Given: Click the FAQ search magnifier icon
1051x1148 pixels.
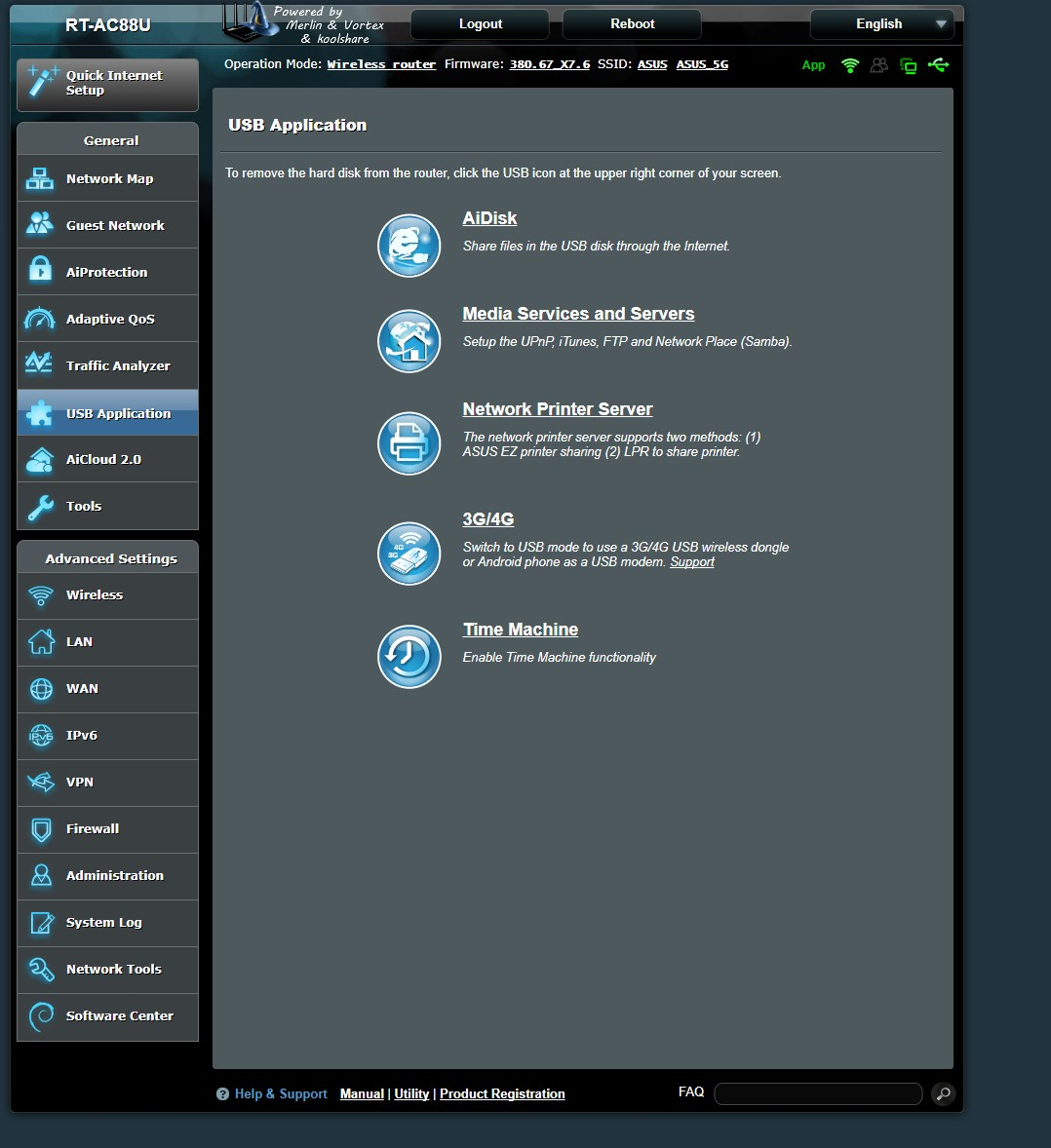Looking at the screenshot, I should pyautogui.click(x=944, y=1093).
